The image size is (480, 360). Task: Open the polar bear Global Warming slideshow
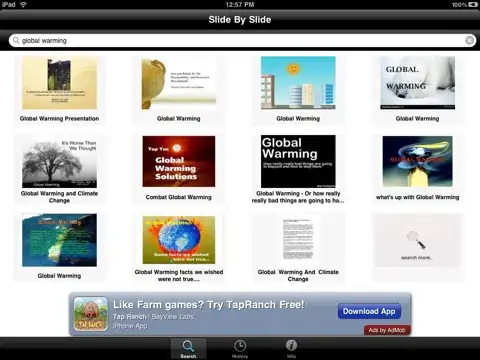coord(417,83)
